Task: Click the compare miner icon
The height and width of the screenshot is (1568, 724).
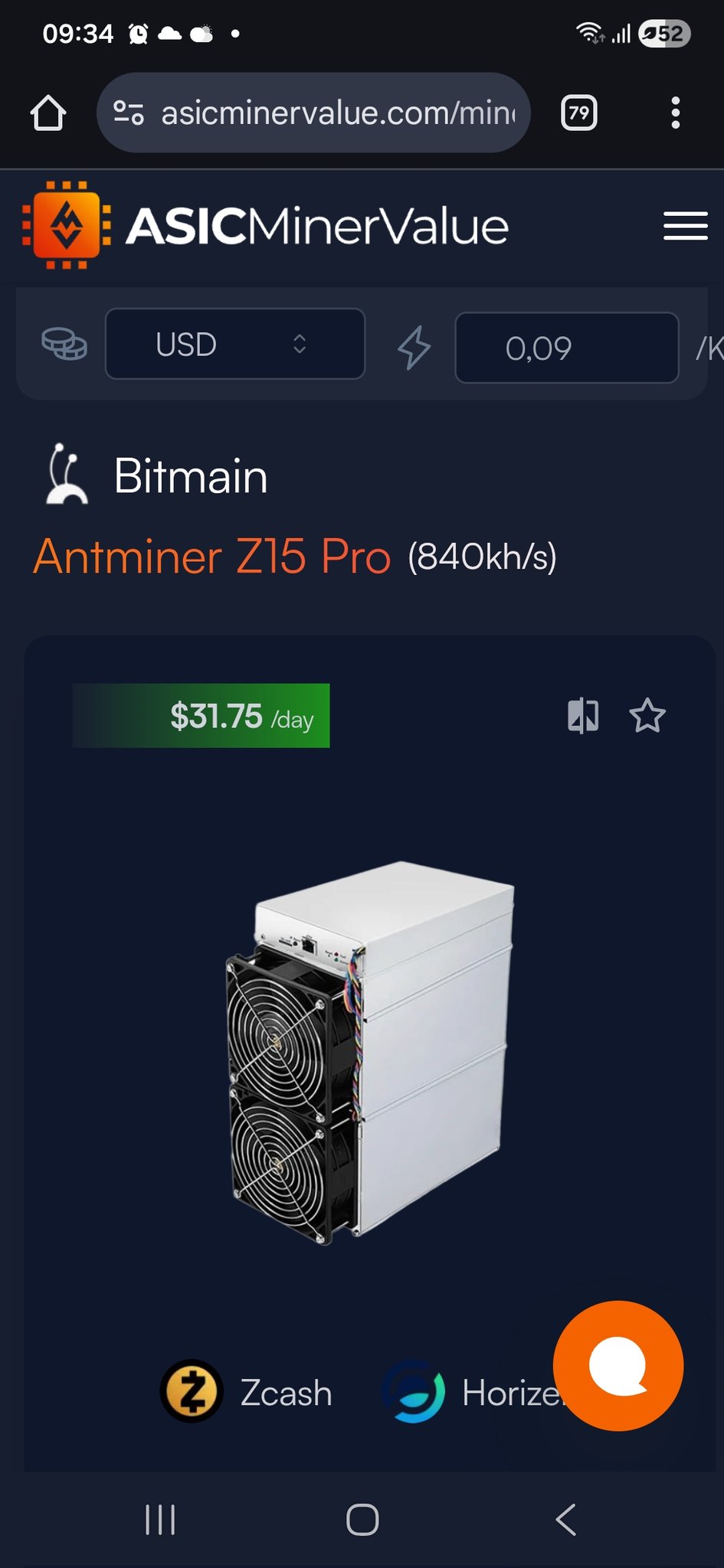Action: [583, 716]
